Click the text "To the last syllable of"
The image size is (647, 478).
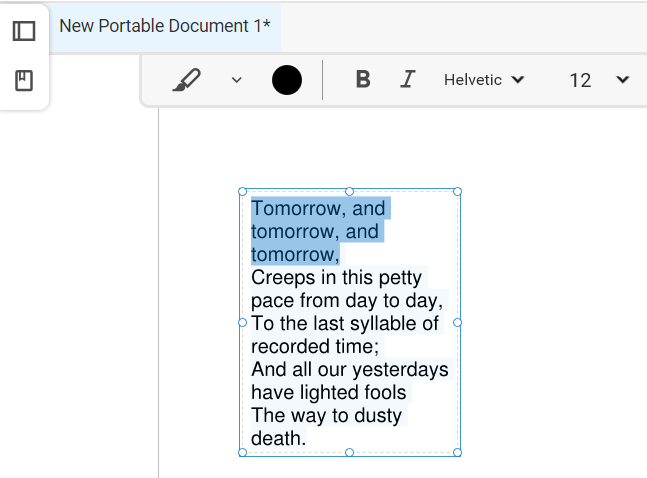pyautogui.click(x=345, y=323)
